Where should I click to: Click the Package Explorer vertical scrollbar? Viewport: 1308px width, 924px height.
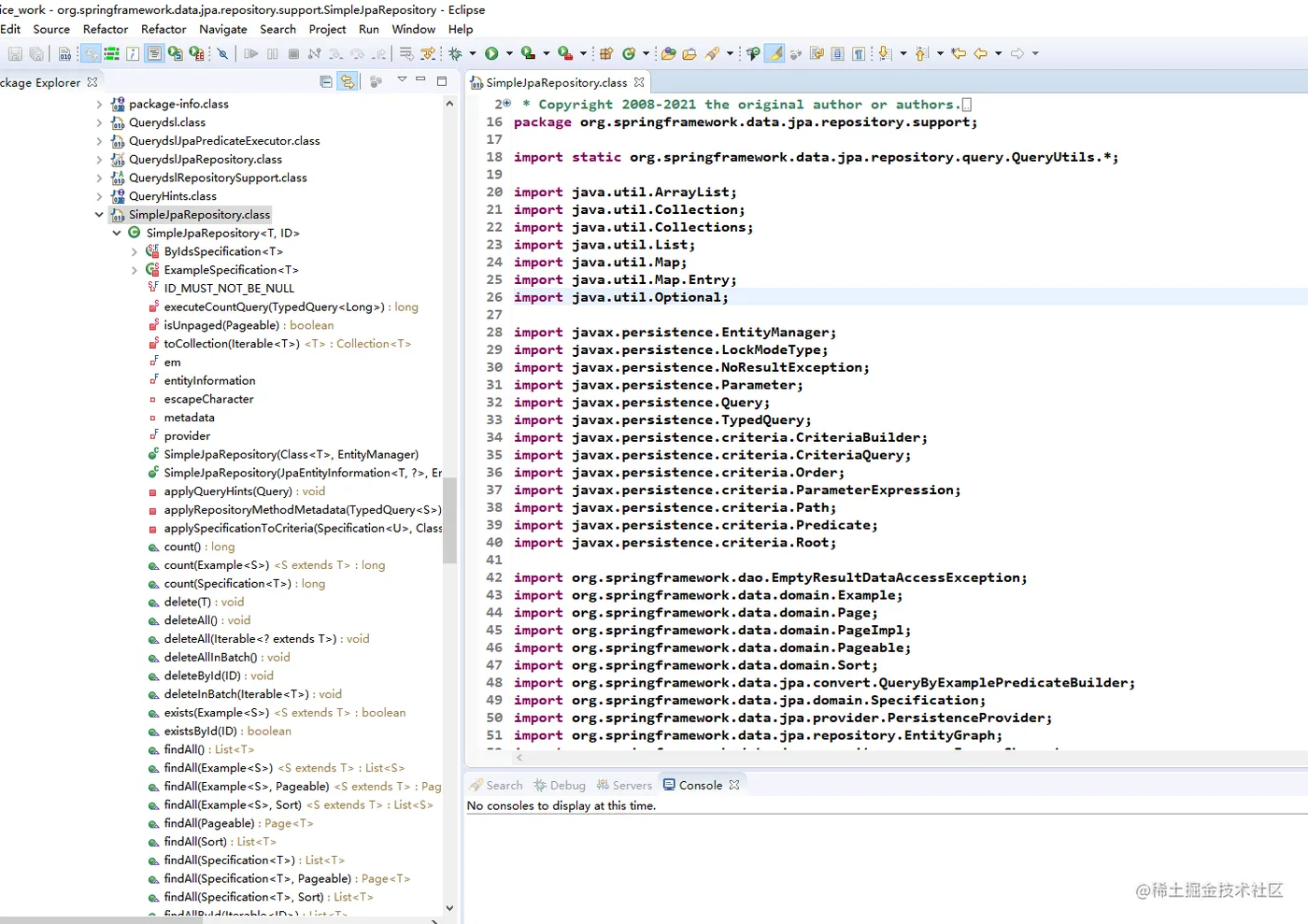coord(449,520)
